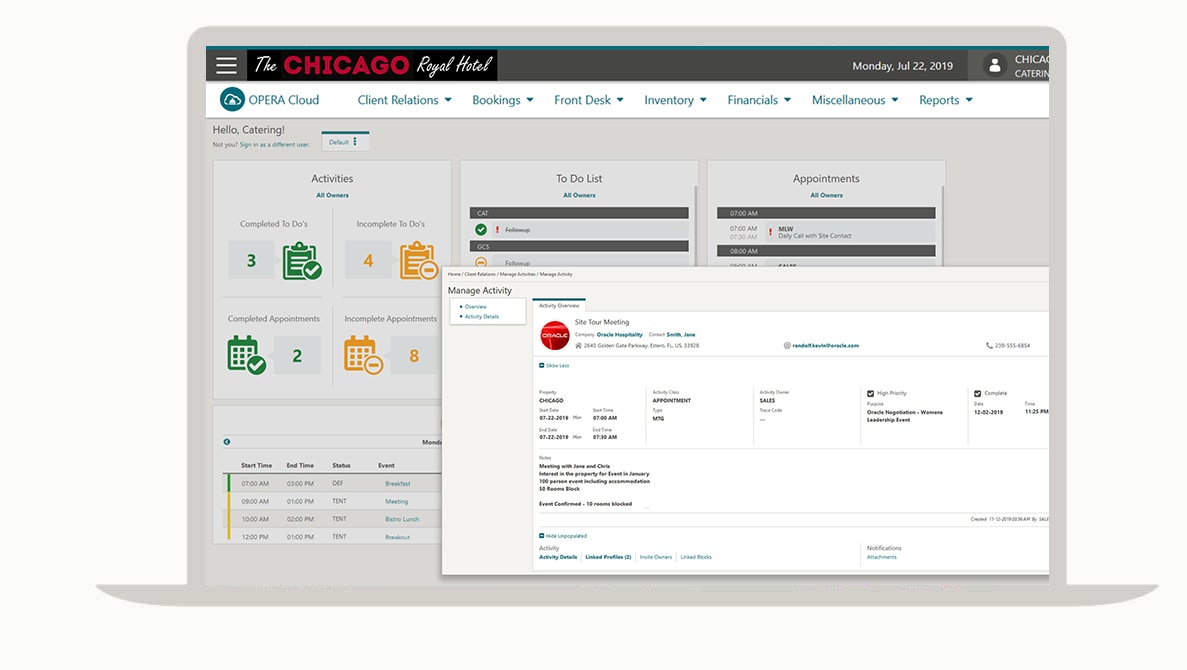The image size is (1187, 670).
Task: Click the user profile avatar icon
Action: (x=994, y=66)
